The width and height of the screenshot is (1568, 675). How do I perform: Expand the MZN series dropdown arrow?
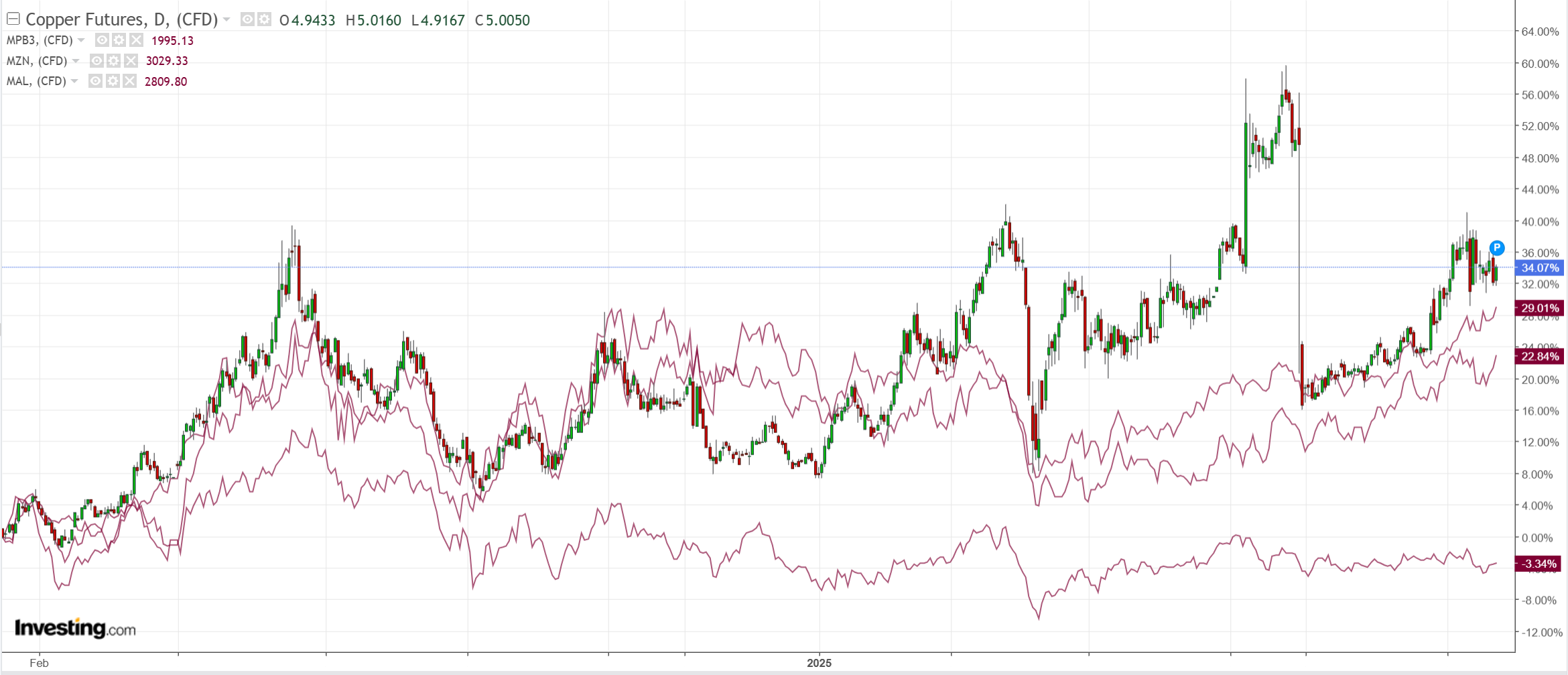click(x=76, y=61)
